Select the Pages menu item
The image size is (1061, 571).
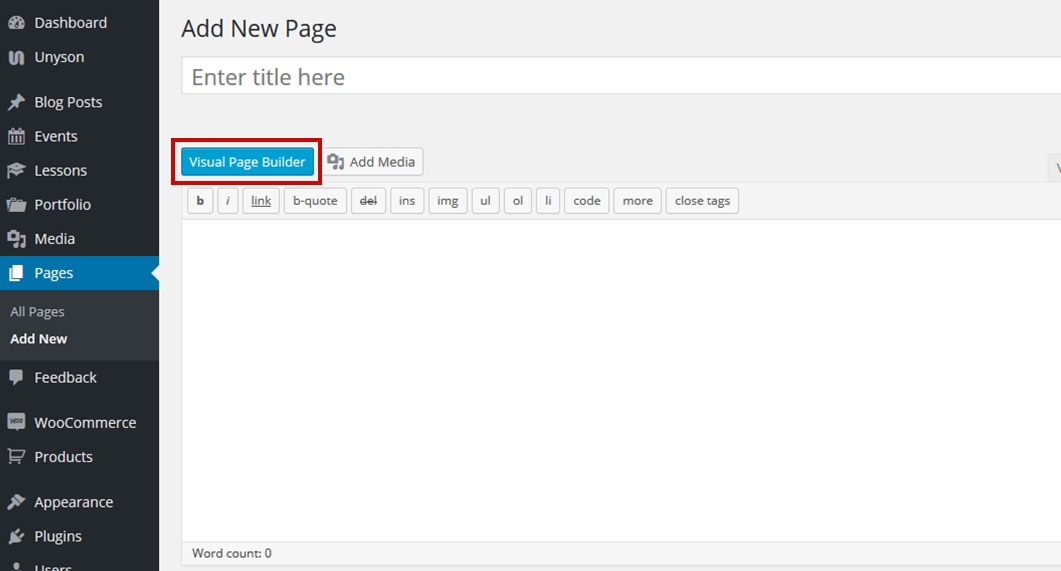79,273
